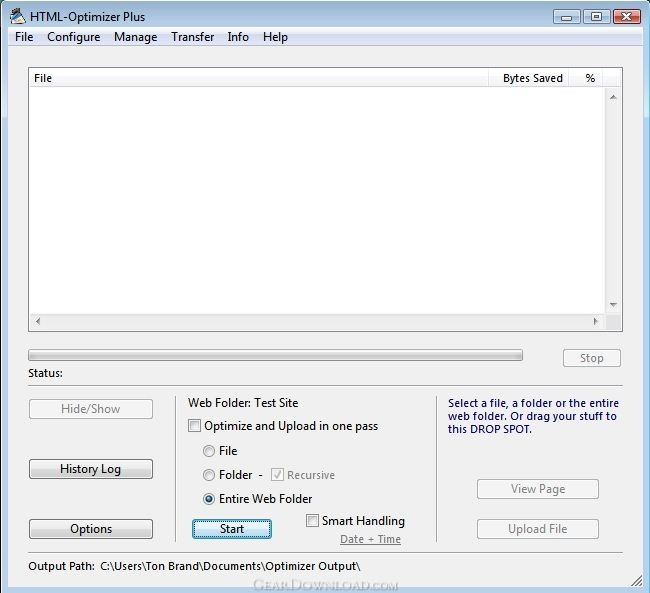Click the file list scroll-up arrow
650x593 pixels.
[613, 97]
